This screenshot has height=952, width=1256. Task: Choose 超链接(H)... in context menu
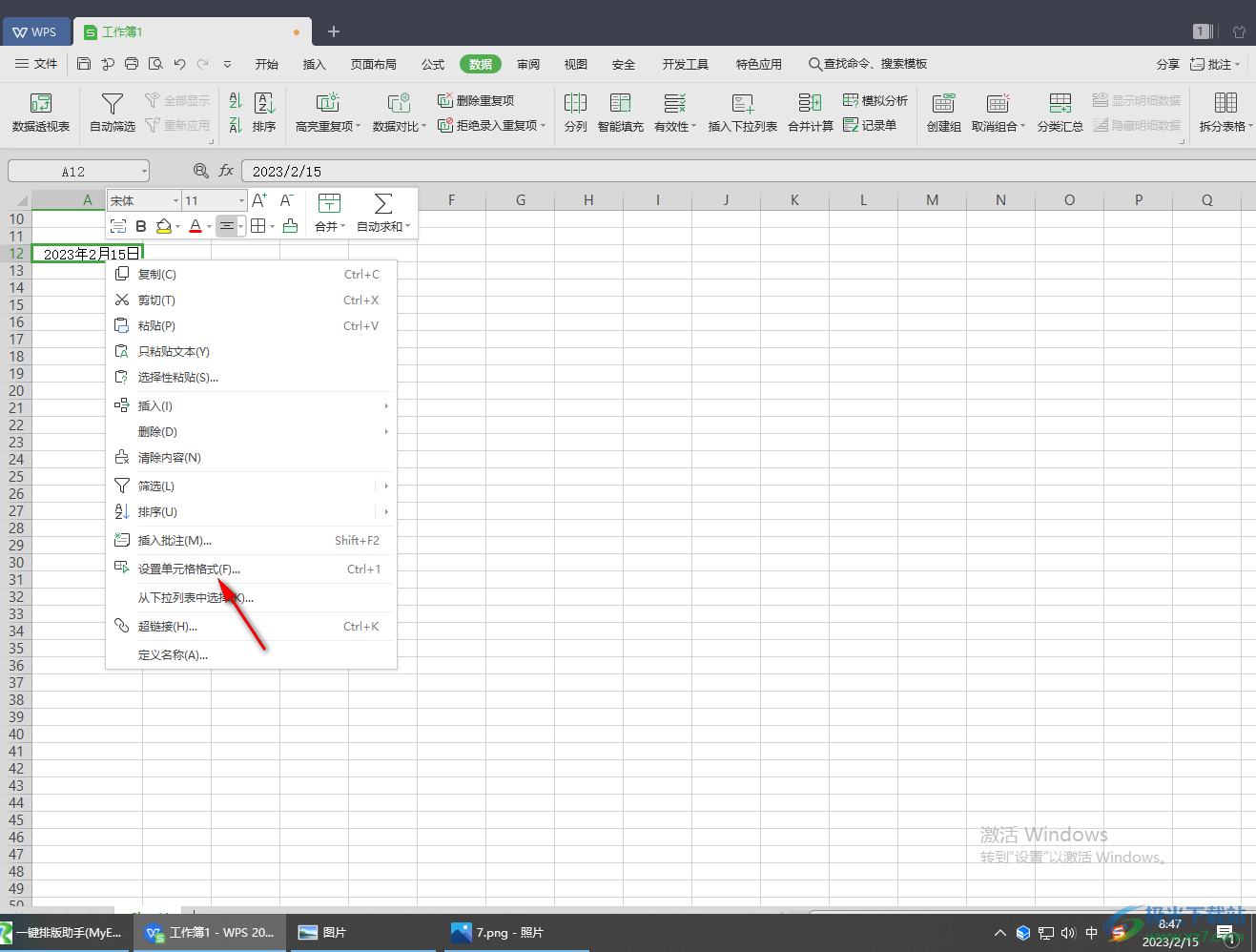click(251, 626)
